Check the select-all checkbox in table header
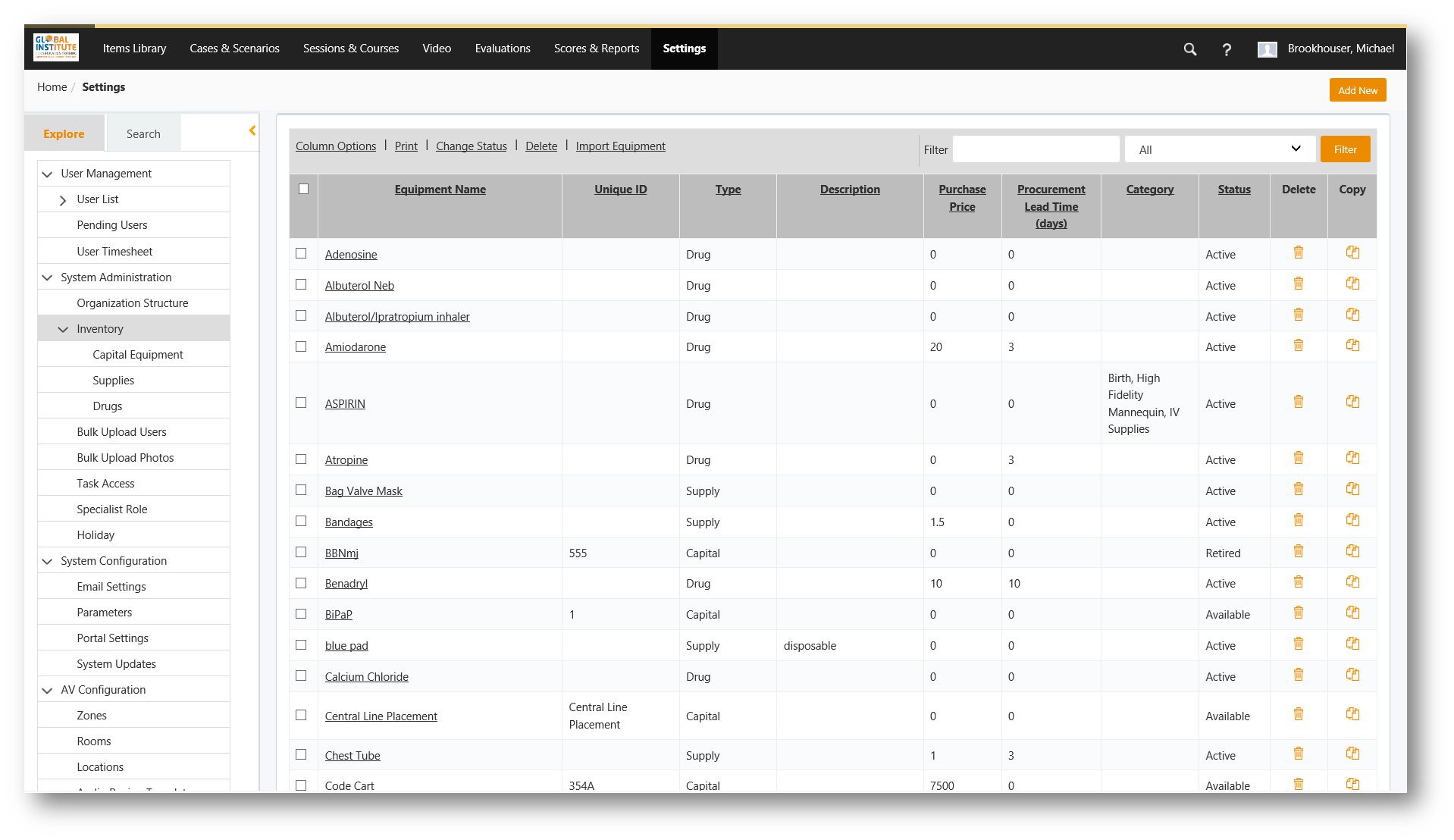The image size is (1454, 840). [x=304, y=189]
